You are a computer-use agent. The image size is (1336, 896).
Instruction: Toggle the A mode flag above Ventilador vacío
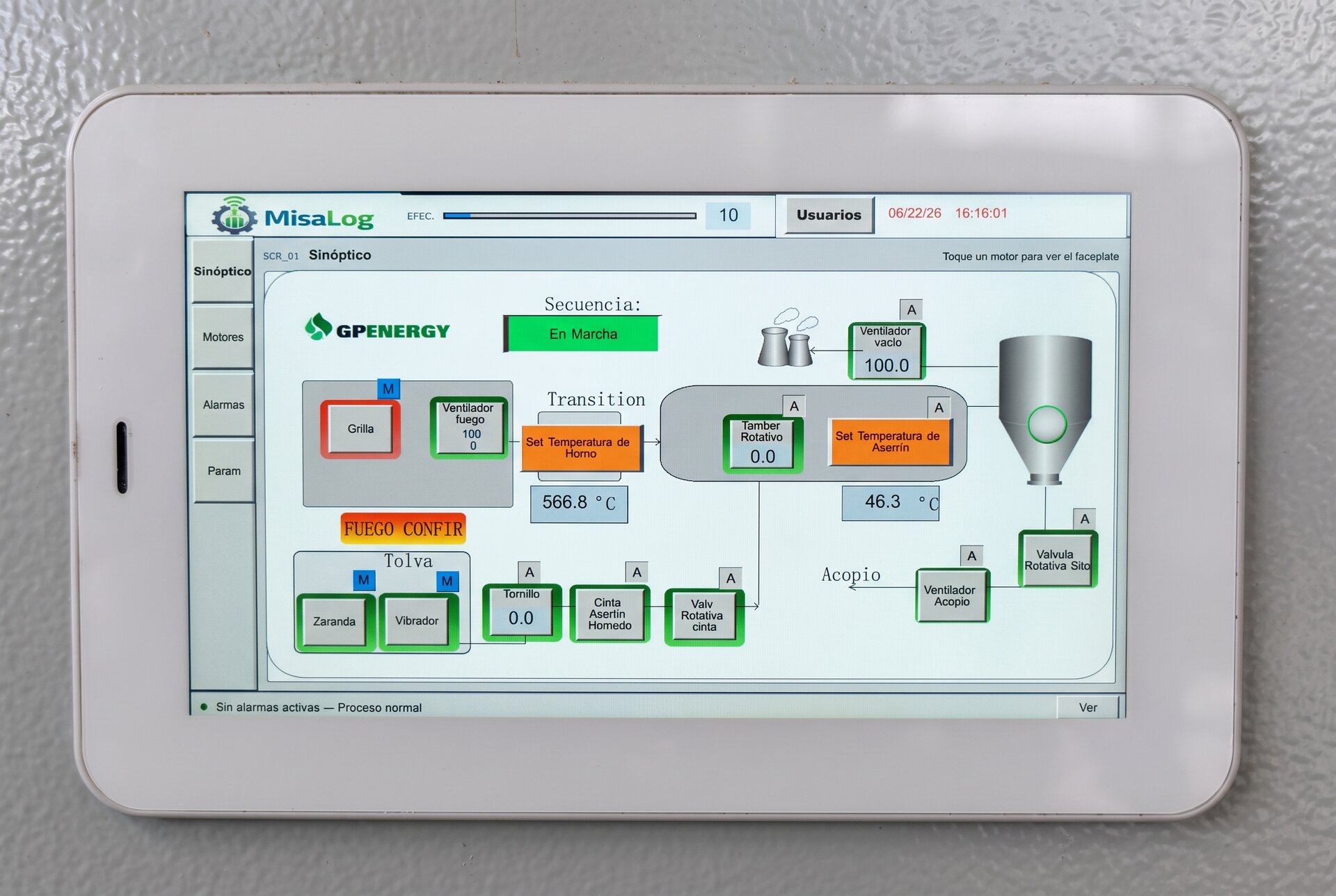tap(912, 310)
